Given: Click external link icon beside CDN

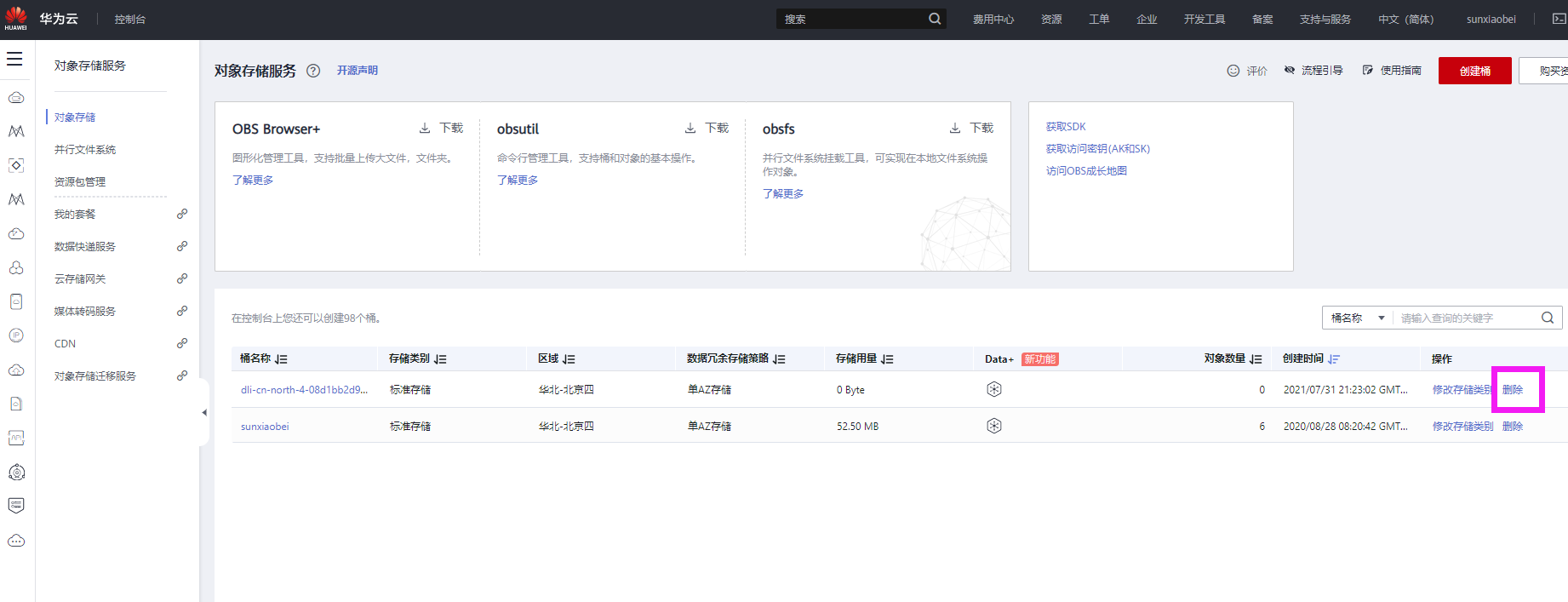Looking at the screenshot, I should tap(182, 343).
